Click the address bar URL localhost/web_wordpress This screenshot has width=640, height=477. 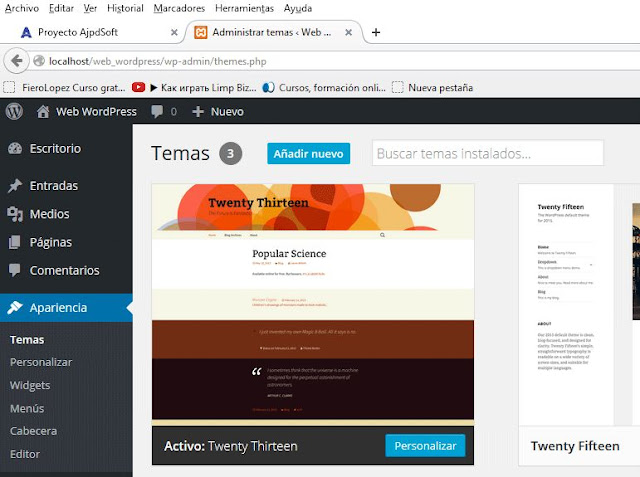point(158,61)
